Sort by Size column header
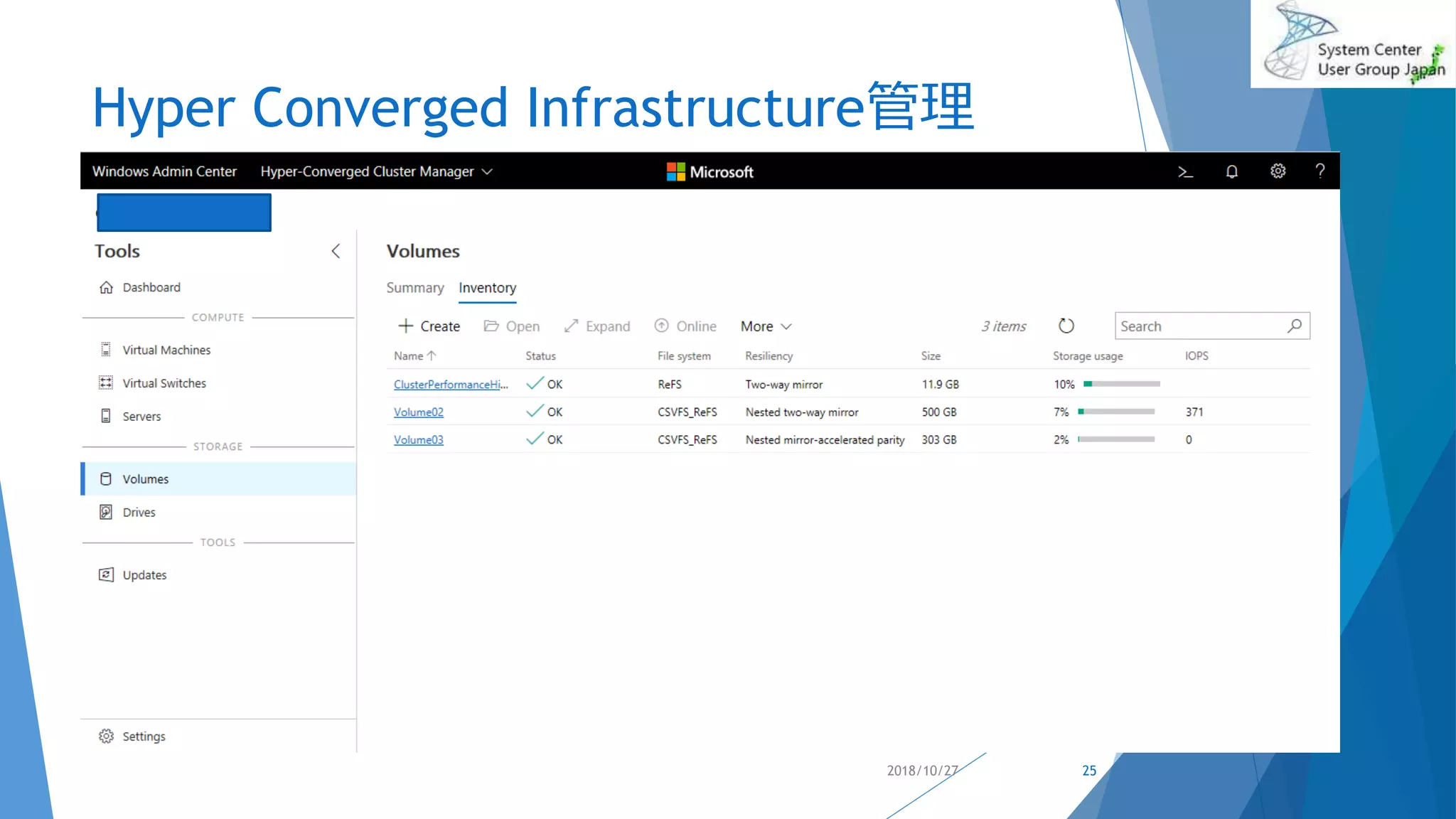1456x819 pixels. click(x=931, y=355)
